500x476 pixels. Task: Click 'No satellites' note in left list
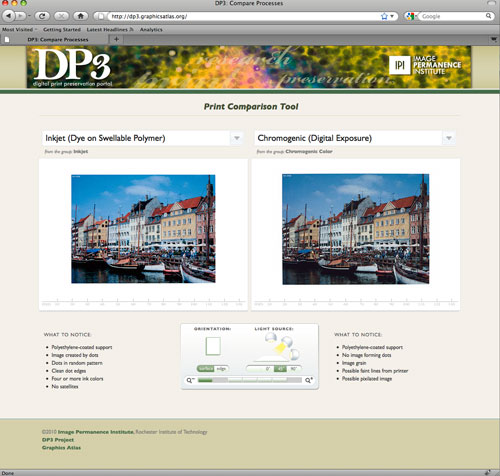tap(65, 387)
